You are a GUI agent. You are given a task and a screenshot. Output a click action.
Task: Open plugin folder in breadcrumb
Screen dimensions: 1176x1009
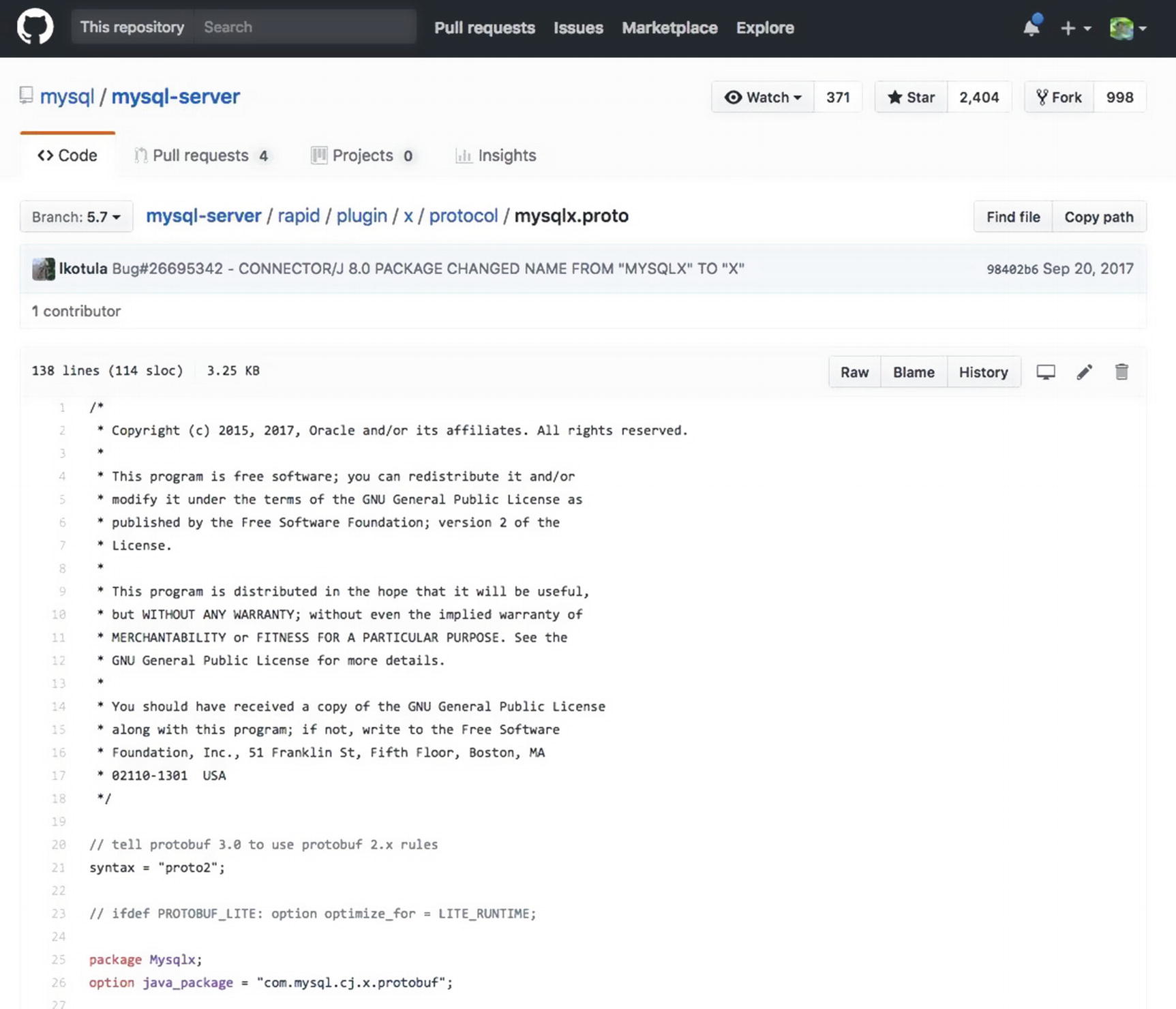click(x=361, y=216)
